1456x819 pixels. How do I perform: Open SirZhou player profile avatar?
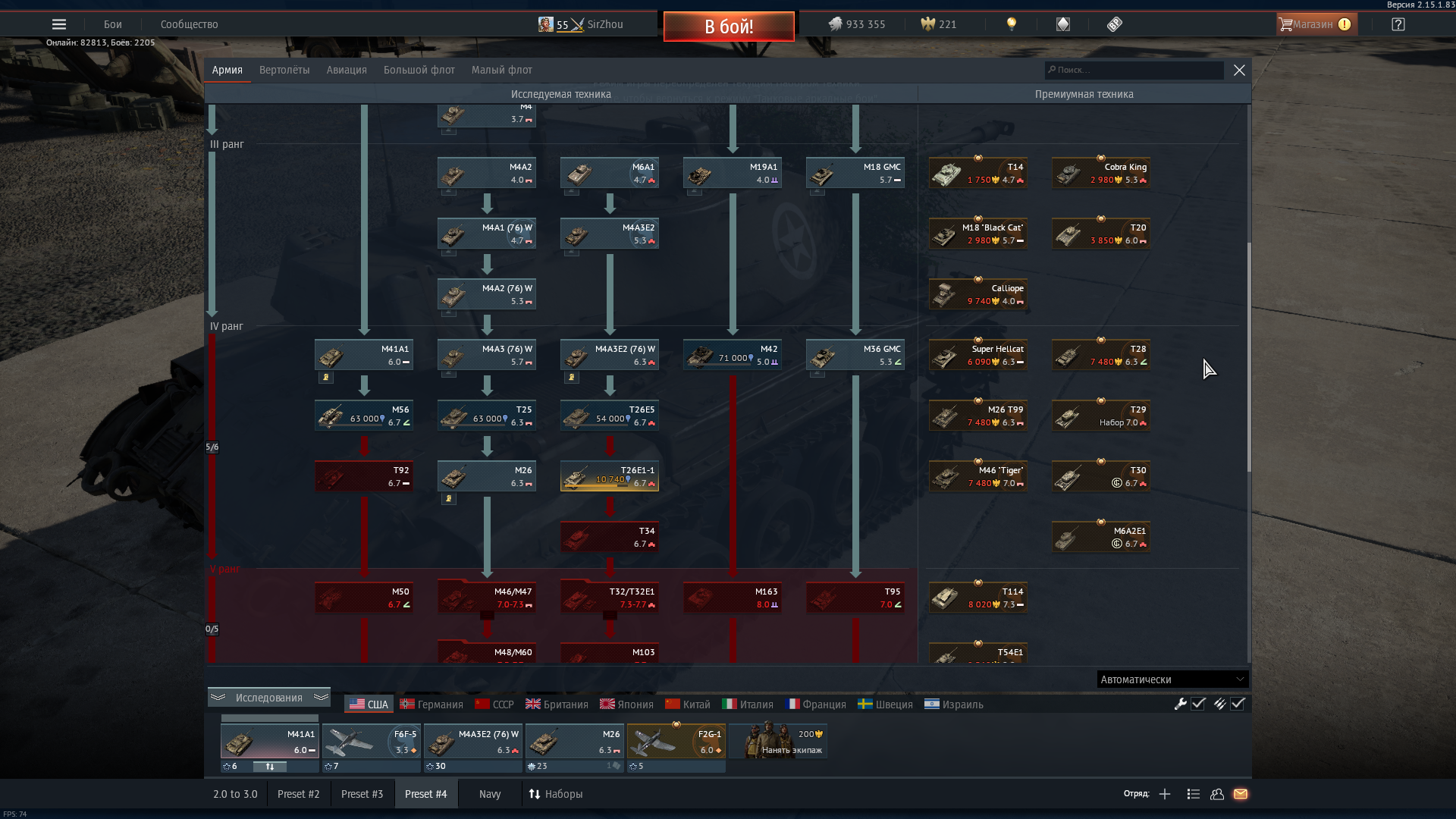tap(546, 24)
